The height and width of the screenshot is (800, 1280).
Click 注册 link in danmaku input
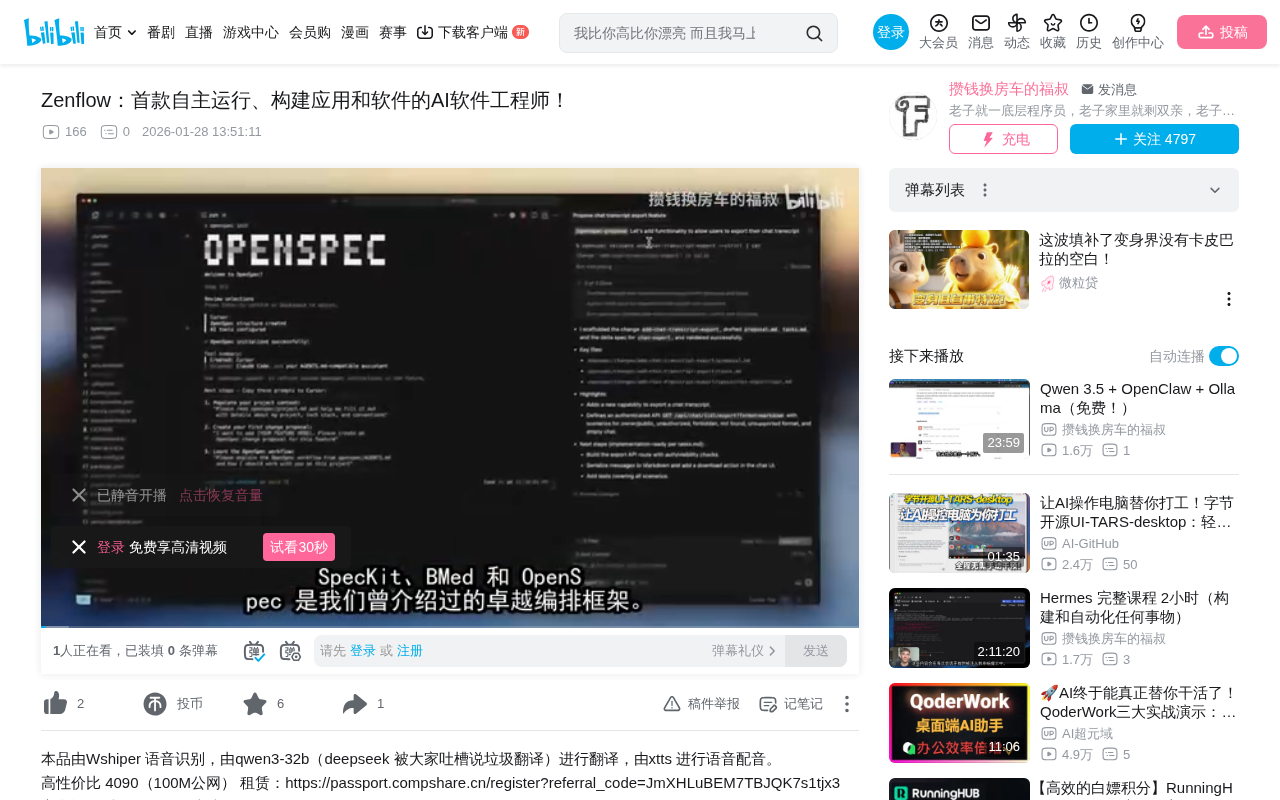pyautogui.click(x=410, y=651)
